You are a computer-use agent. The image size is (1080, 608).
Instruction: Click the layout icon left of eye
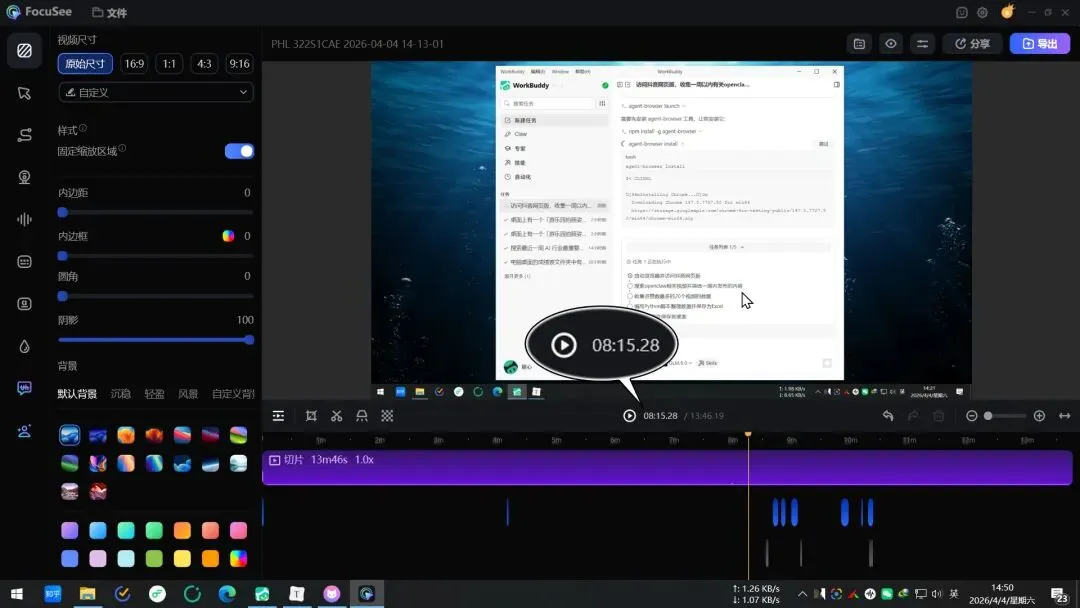click(x=859, y=43)
